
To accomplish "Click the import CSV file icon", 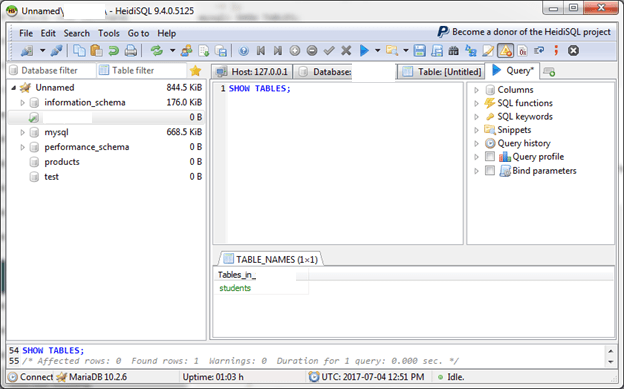I will 204,51.
